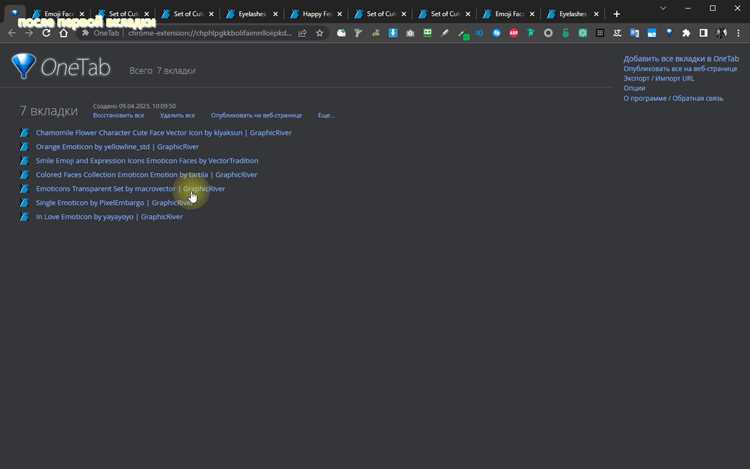The width and height of the screenshot is (750, 469).
Task: Switch to the Happy Fa tab
Action: [317, 14]
